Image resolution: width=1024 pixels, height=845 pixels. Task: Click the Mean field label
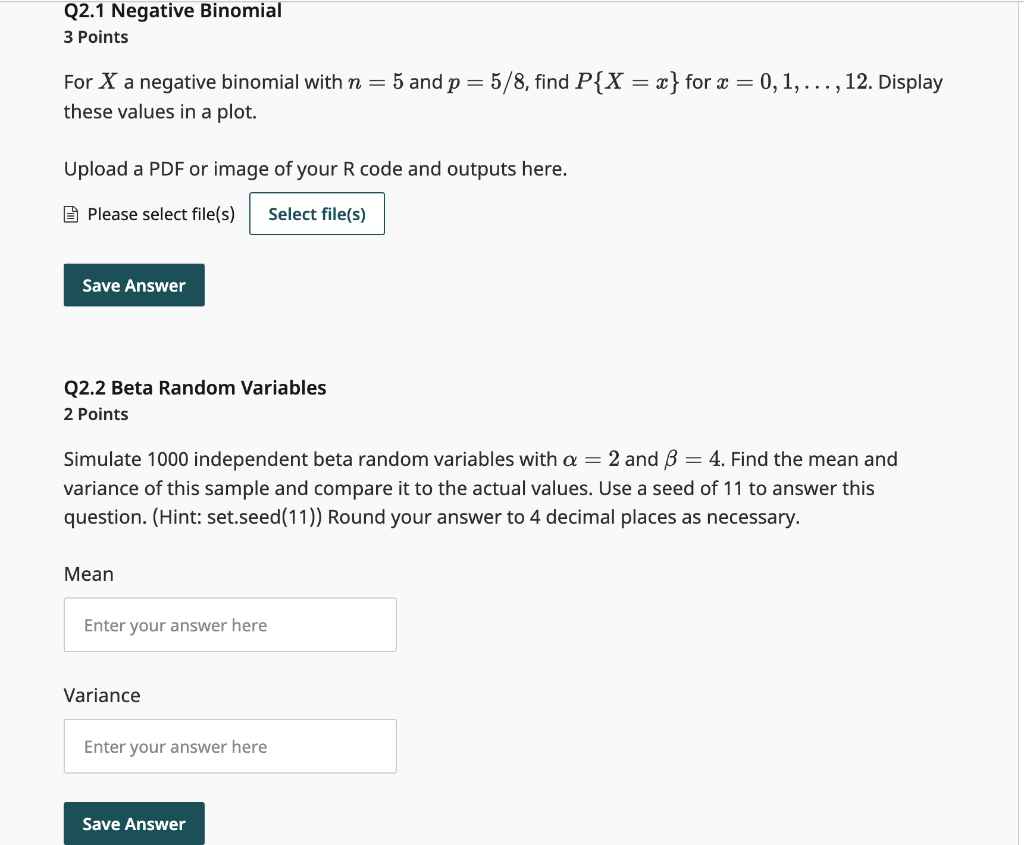point(88,574)
